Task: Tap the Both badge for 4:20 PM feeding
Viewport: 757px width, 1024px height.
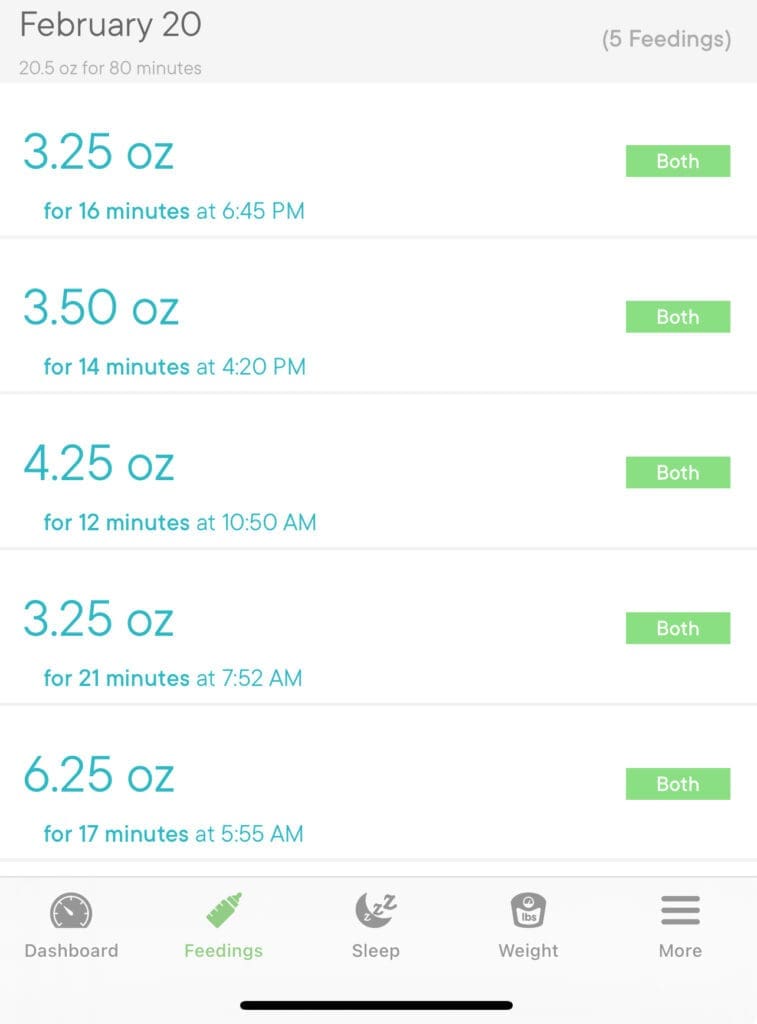Action: 678,317
